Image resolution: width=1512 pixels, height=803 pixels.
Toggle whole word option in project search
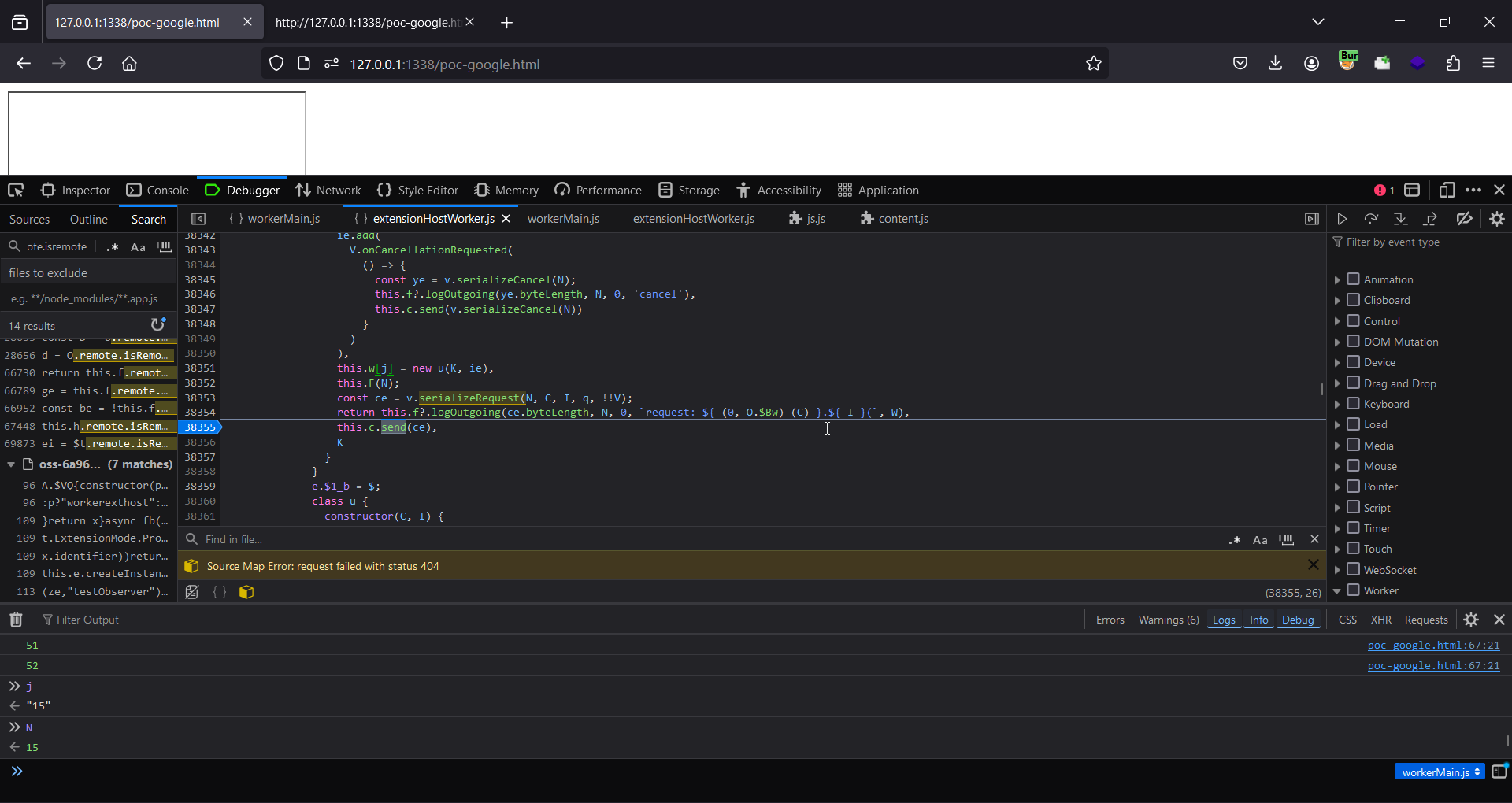tap(164, 246)
